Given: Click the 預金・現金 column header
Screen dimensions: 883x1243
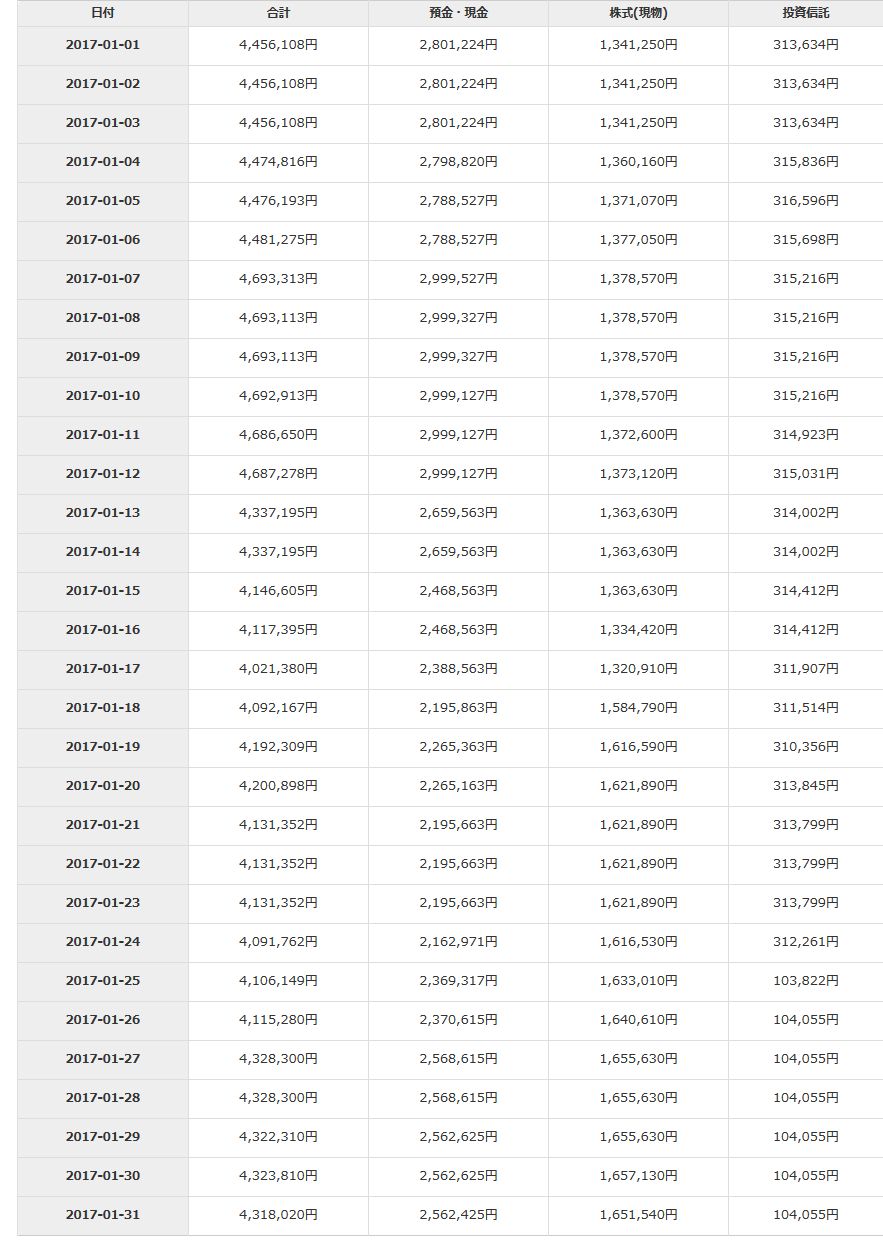Looking at the screenshot, I should click(x=458, y=13).
